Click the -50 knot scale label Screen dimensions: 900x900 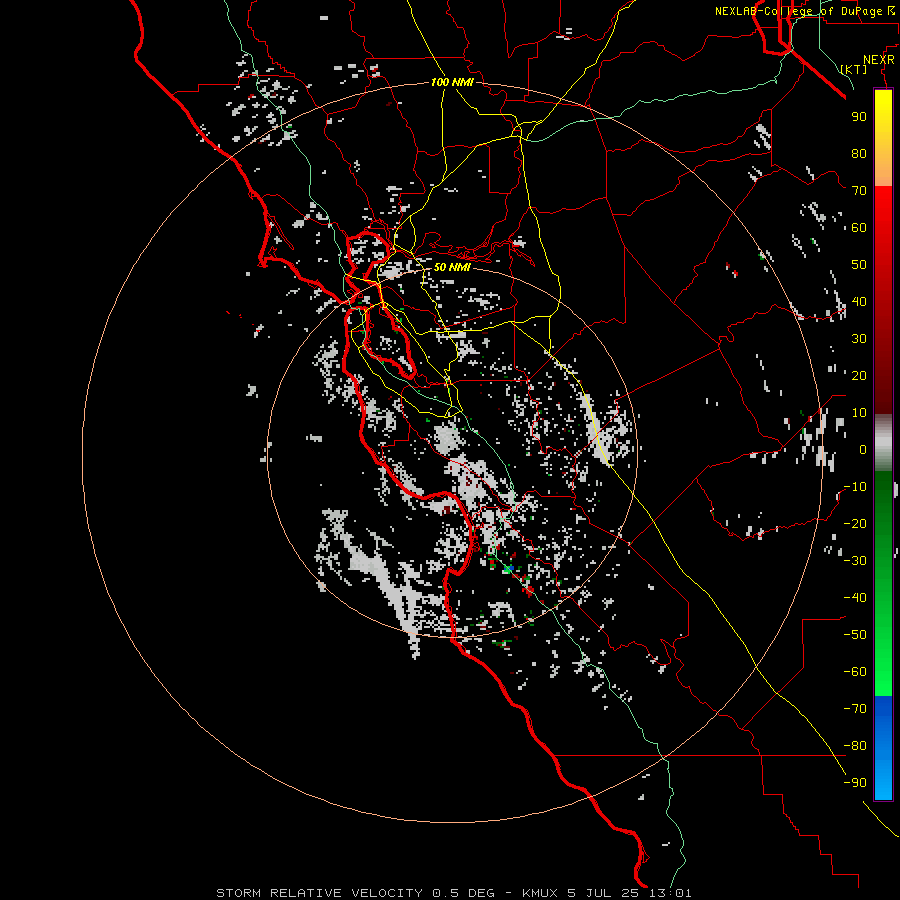(855, 634)
